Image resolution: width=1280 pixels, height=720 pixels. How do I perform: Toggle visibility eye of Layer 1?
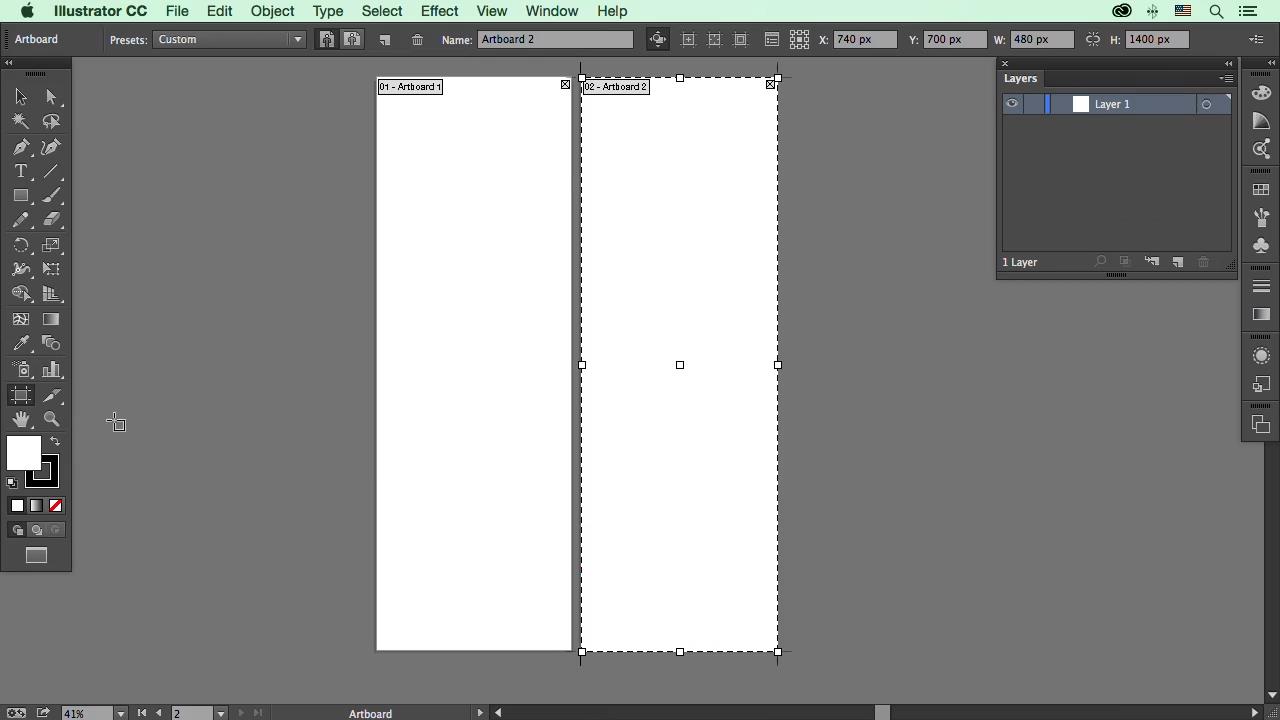tap(1012, 104)
